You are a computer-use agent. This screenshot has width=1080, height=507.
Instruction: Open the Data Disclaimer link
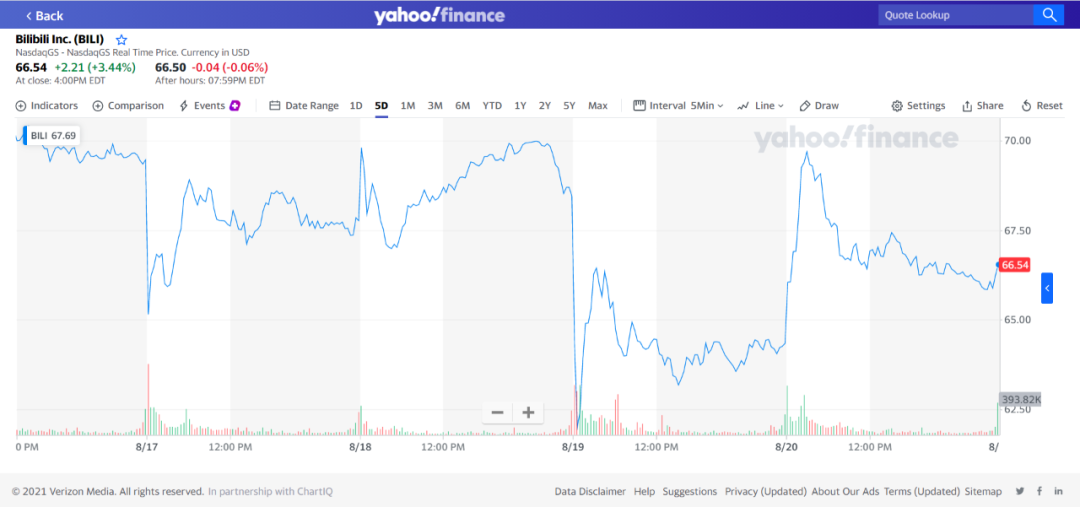(590, 491)
